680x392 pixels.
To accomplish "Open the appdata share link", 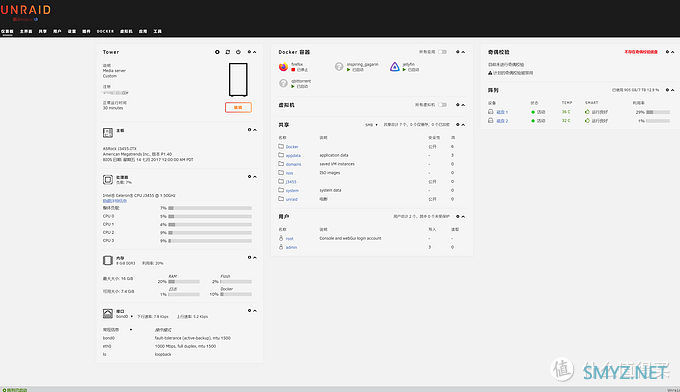I will point(293,155).
